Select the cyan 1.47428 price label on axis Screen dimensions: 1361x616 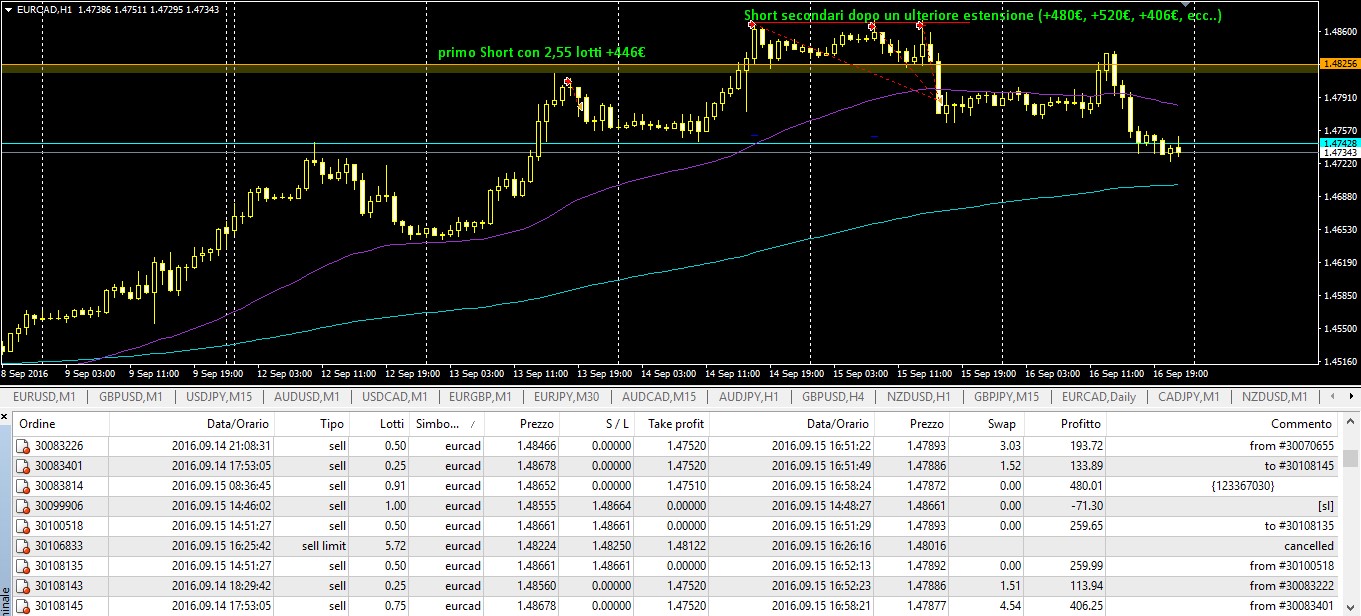1338,143
